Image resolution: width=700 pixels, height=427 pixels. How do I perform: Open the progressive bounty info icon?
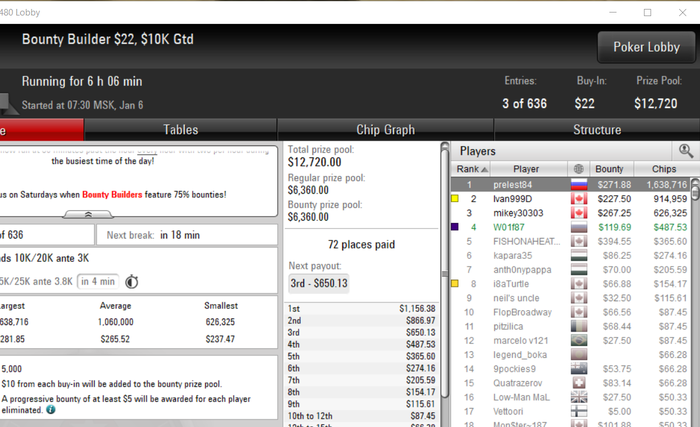point(51,410)
